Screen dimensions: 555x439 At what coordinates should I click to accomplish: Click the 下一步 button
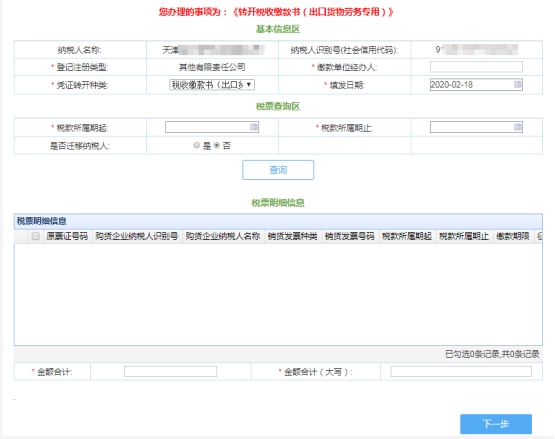(x=496, y=424)
